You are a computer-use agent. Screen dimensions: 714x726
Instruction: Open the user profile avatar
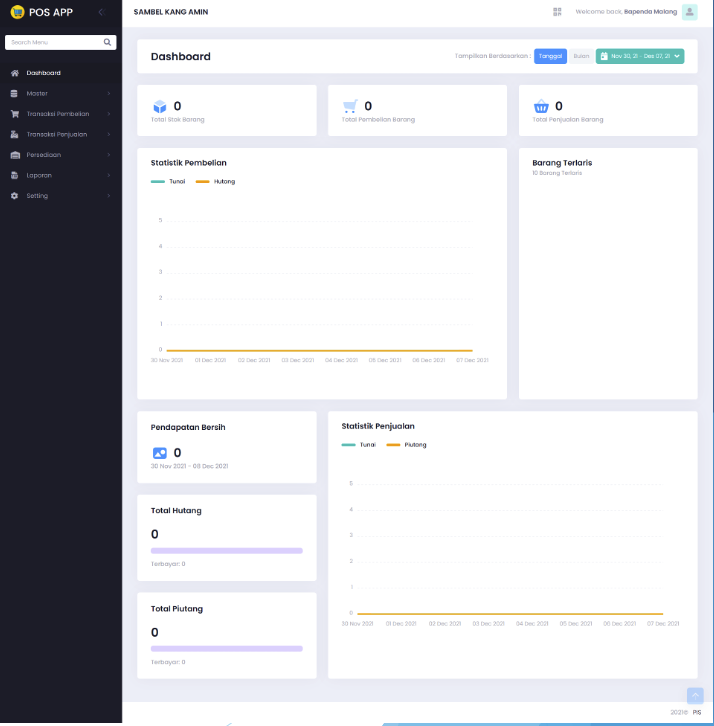point(689,12)
